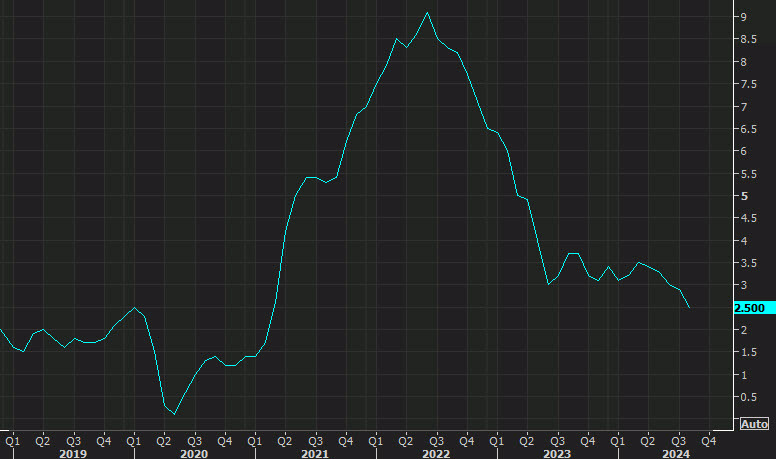Screen dimensions: 776x459
Task: Click the 9 label on price axis
Action: (744, 17)
